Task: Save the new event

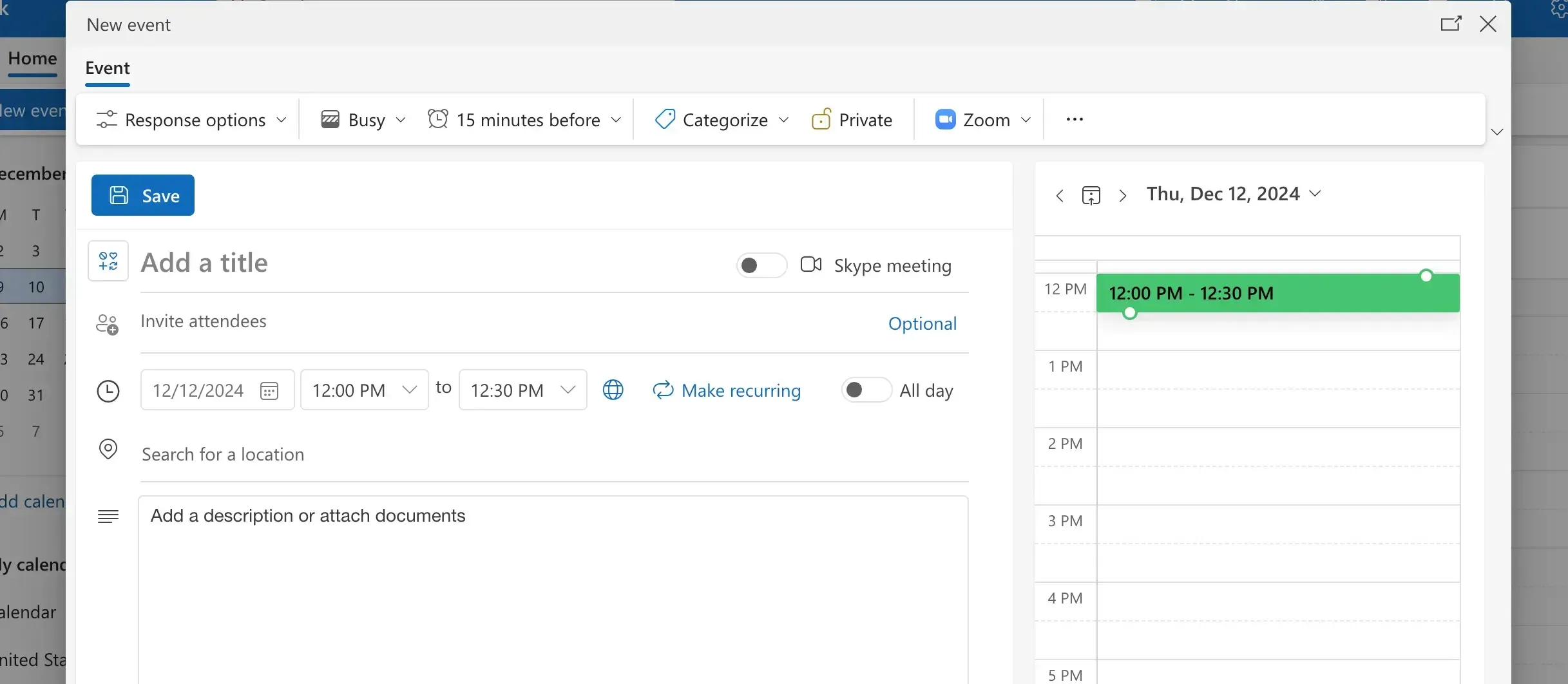Action: coord(143,195)
